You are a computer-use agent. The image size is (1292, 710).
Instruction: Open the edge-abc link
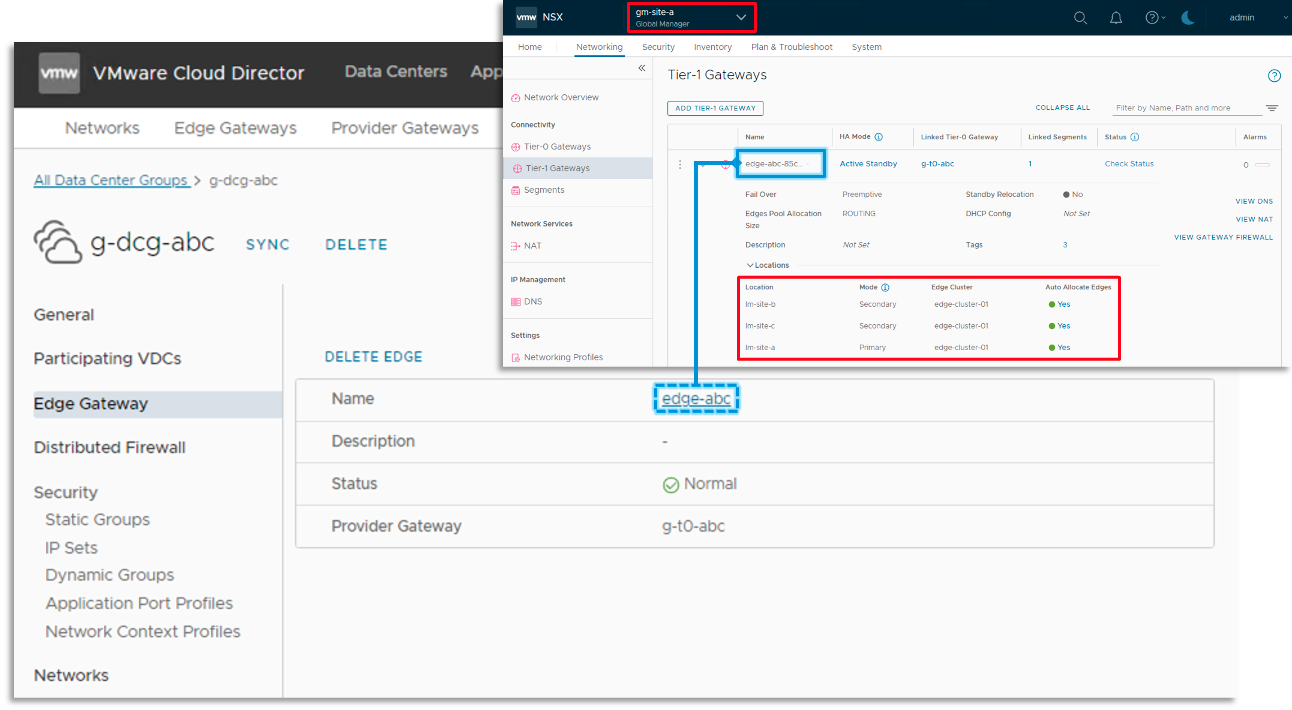point(696,399)
